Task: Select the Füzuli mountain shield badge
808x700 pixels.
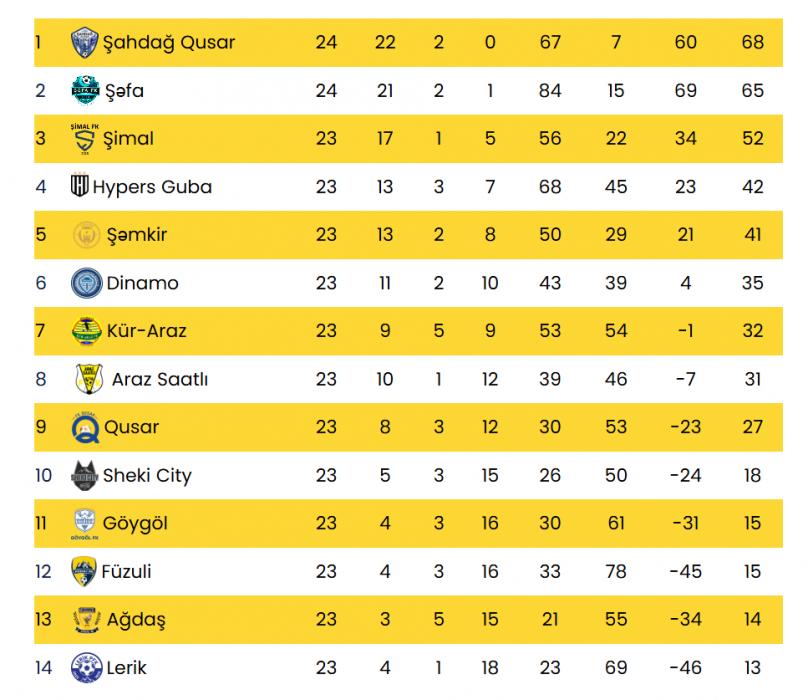Action: [x=83, y=571]
